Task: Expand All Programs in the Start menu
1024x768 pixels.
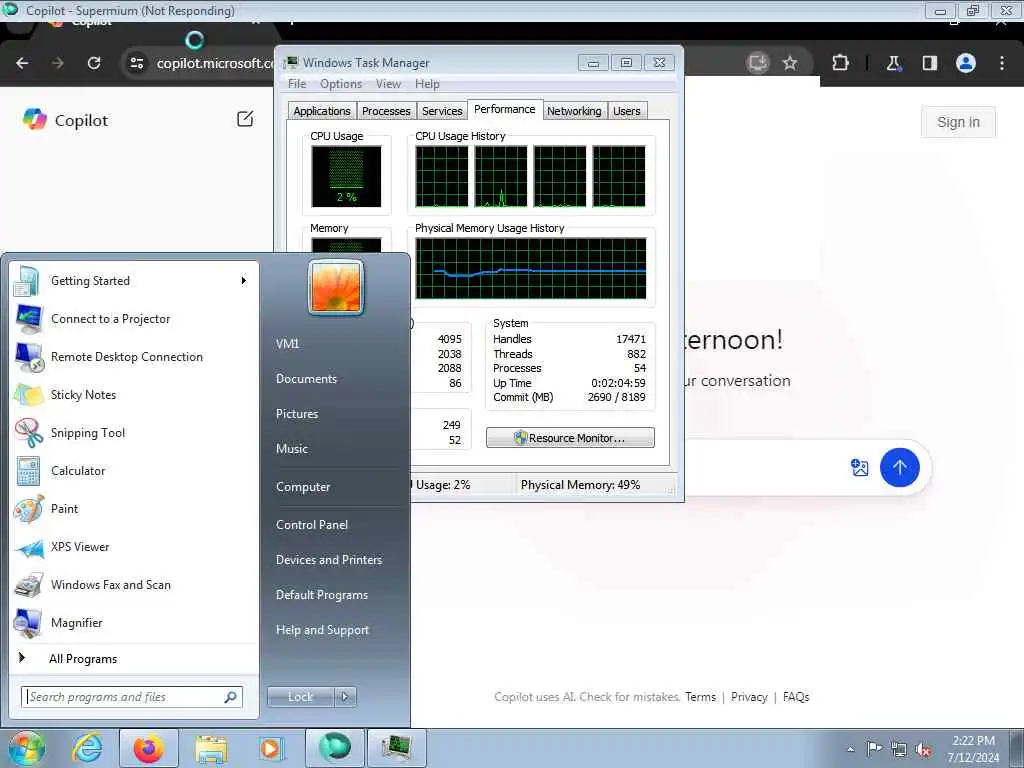Action: click(134, 659)
